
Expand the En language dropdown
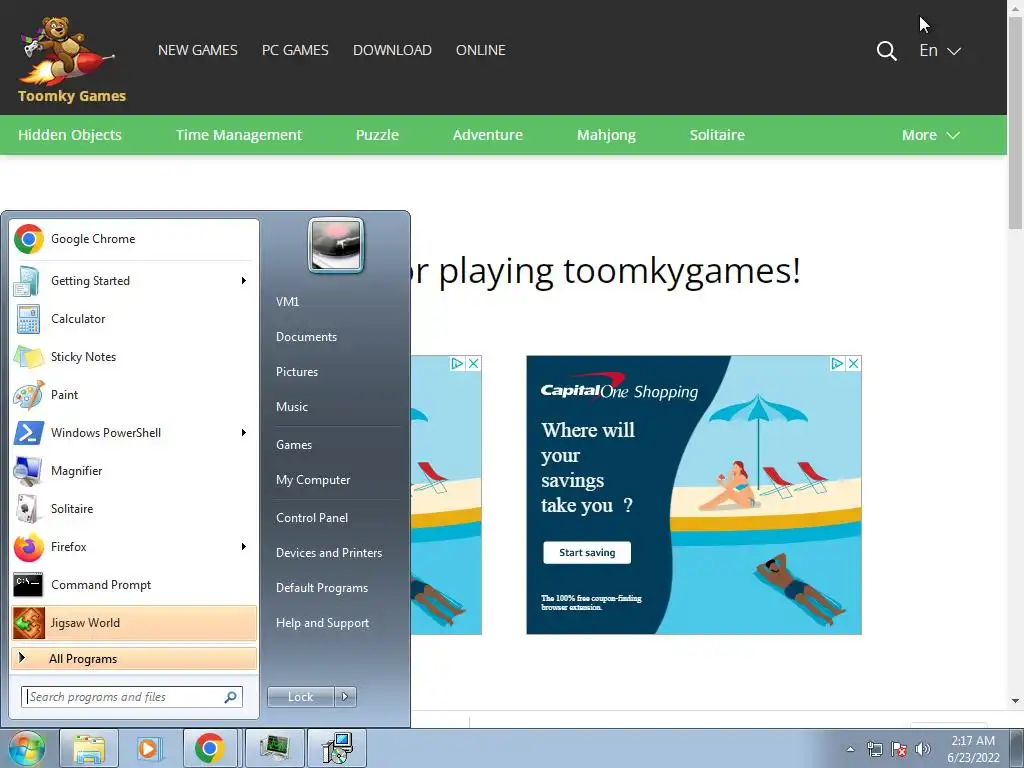tap(940, 50)
